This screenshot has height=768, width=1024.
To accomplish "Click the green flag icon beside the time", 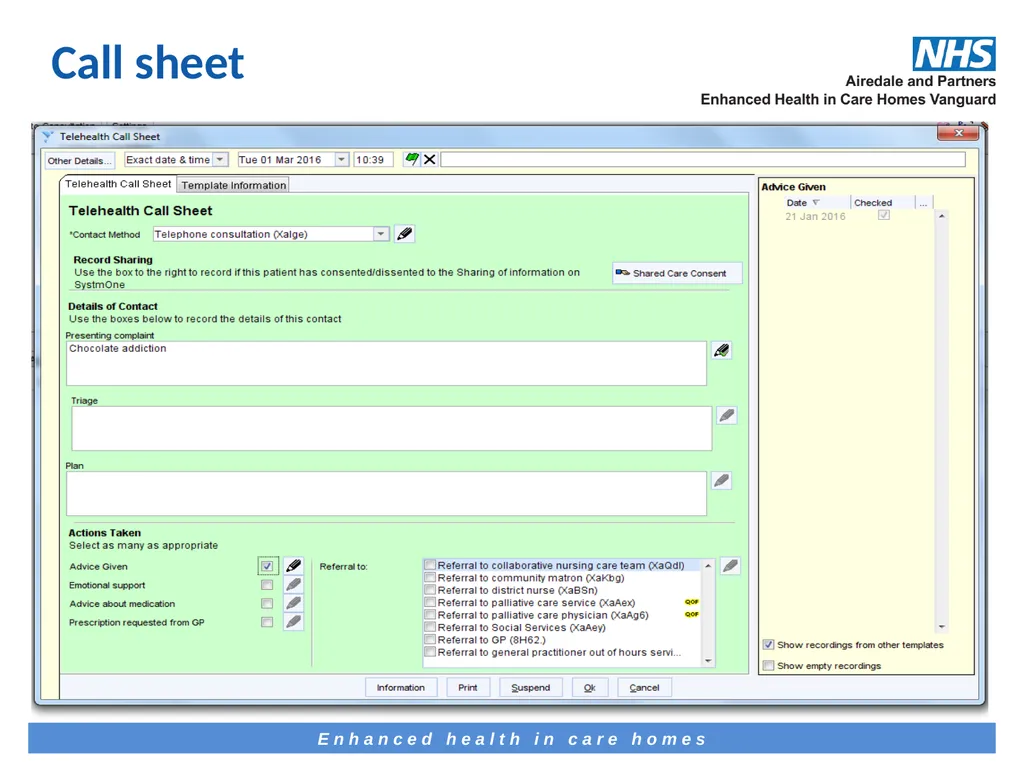I will [x=411, y=159].
